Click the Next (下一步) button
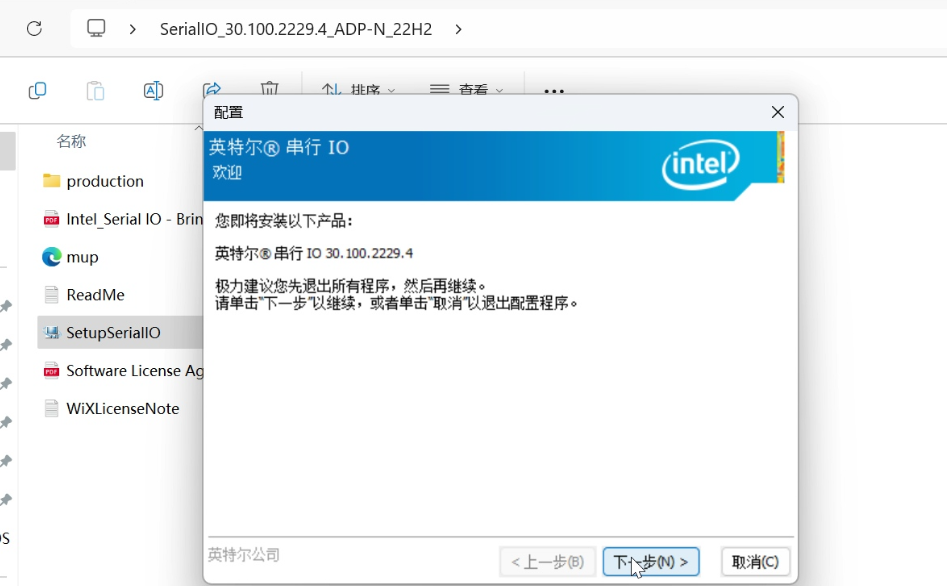Viewport: 947px width, 586px height. coord(650,562)
